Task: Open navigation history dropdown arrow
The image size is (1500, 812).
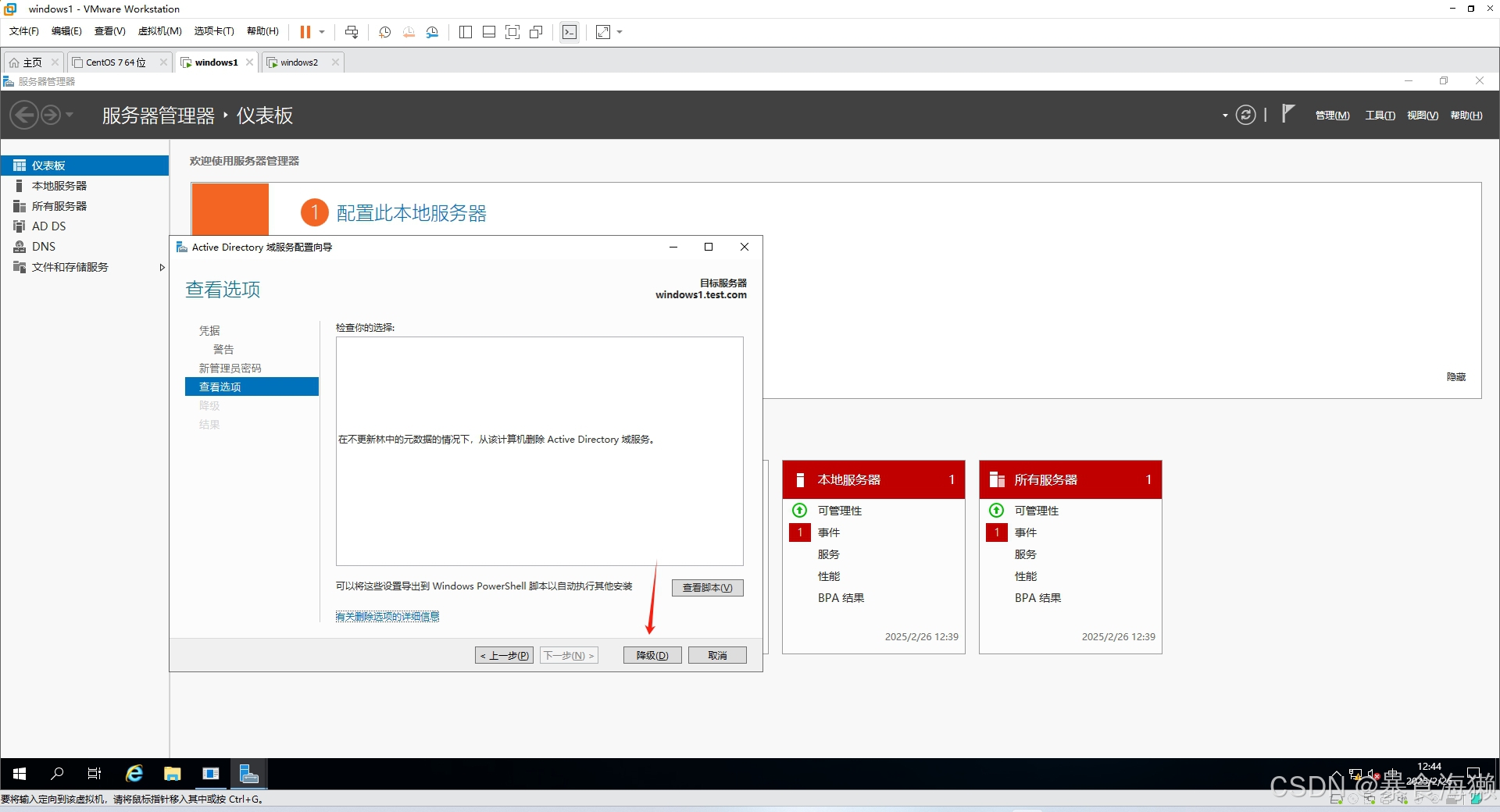Action: click(x=70, y=115)
